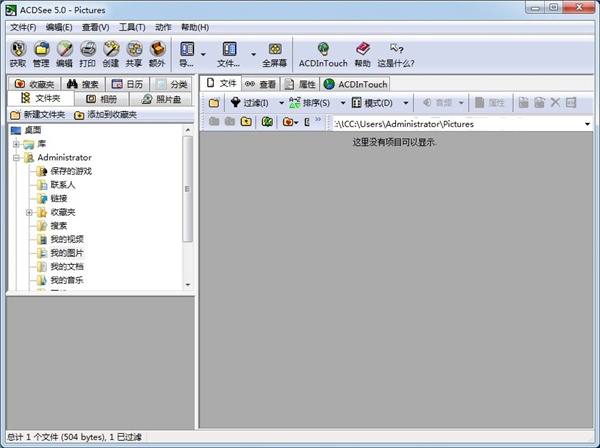Viewport: 600px width, 448px height.
Task: Open the 工具(T) menu
Action: (x=131, y=27)
